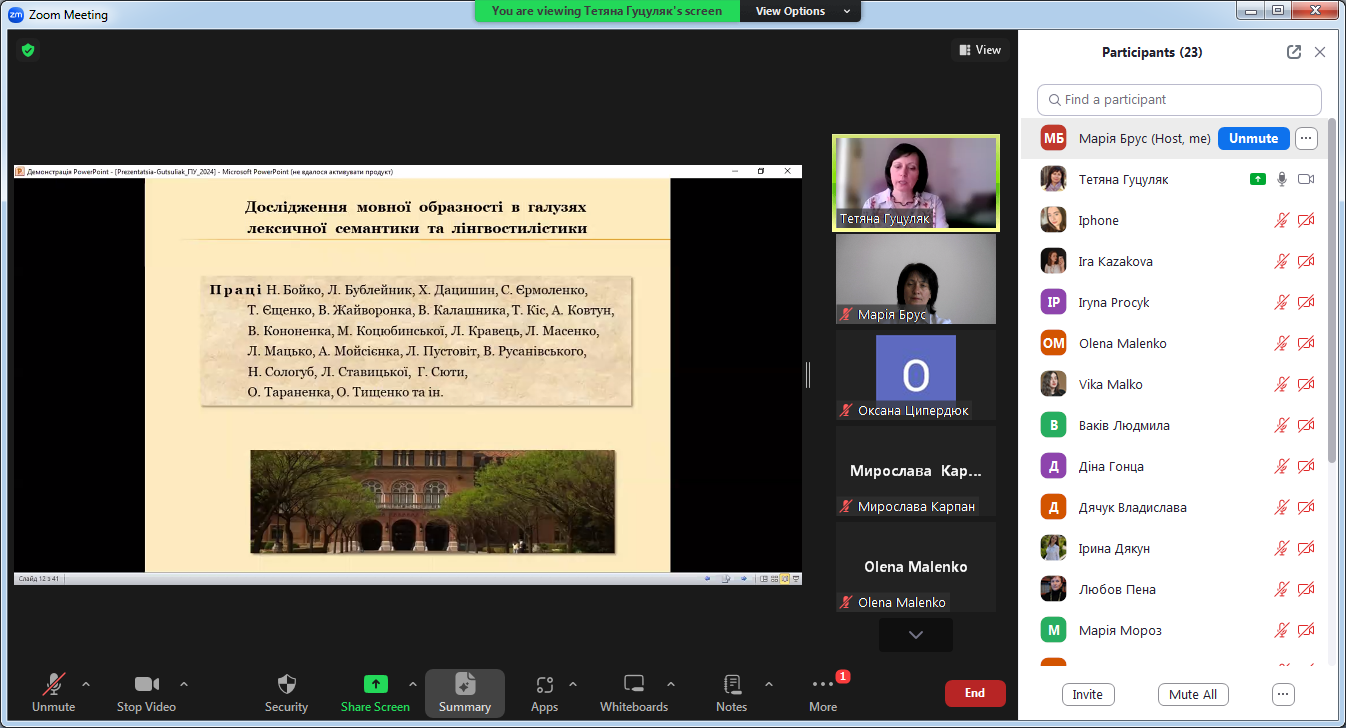Click the Summary sparkle icon
The height and width of the screenshot is (728, 1346).
point(464,684)
